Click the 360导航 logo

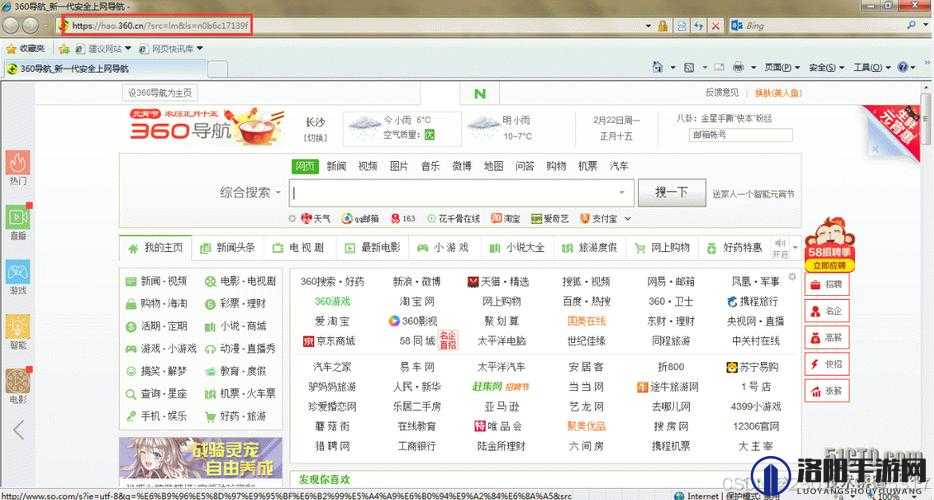(206, 126)
